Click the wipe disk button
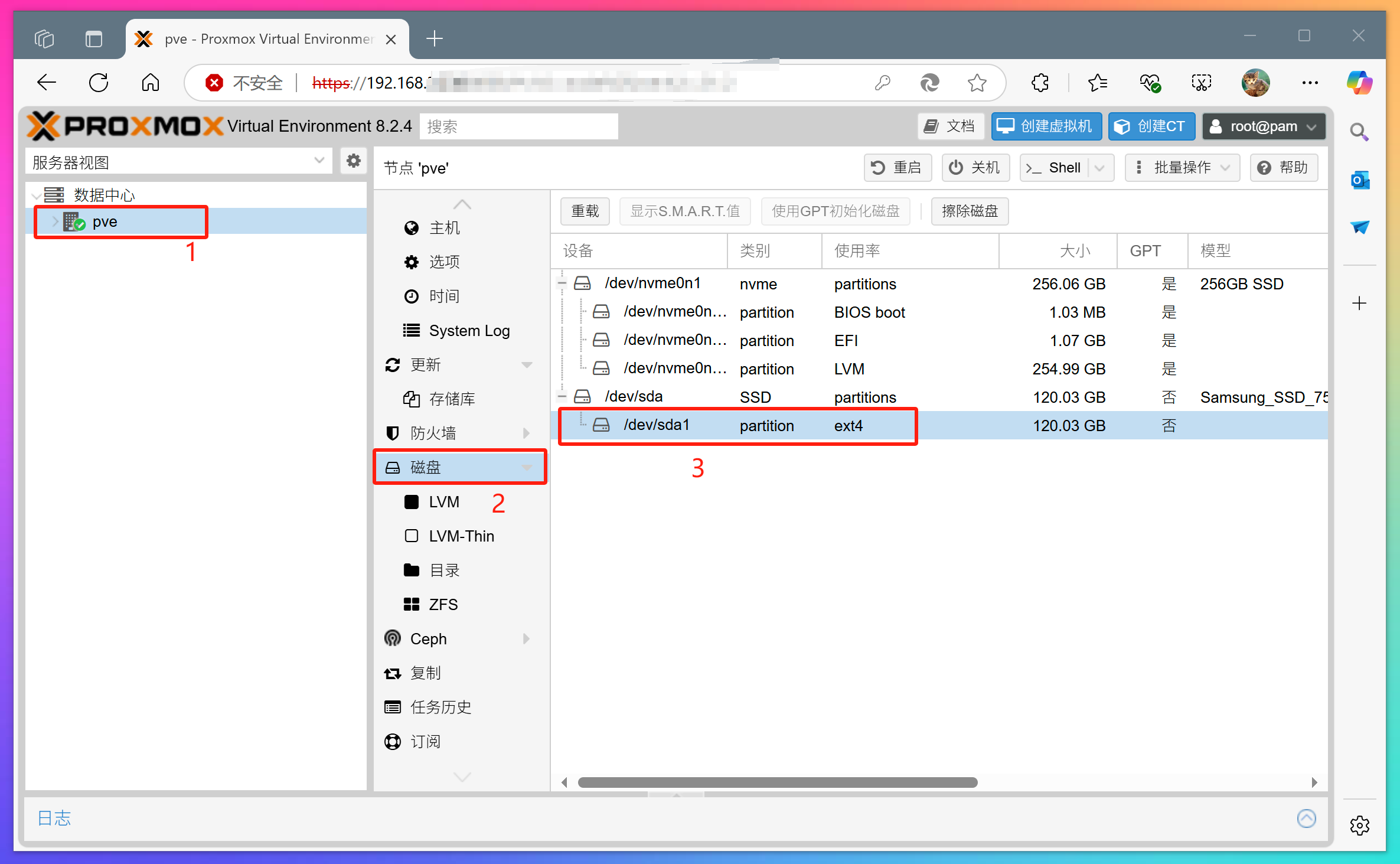Screen dimensions: 1400x864 969,211
